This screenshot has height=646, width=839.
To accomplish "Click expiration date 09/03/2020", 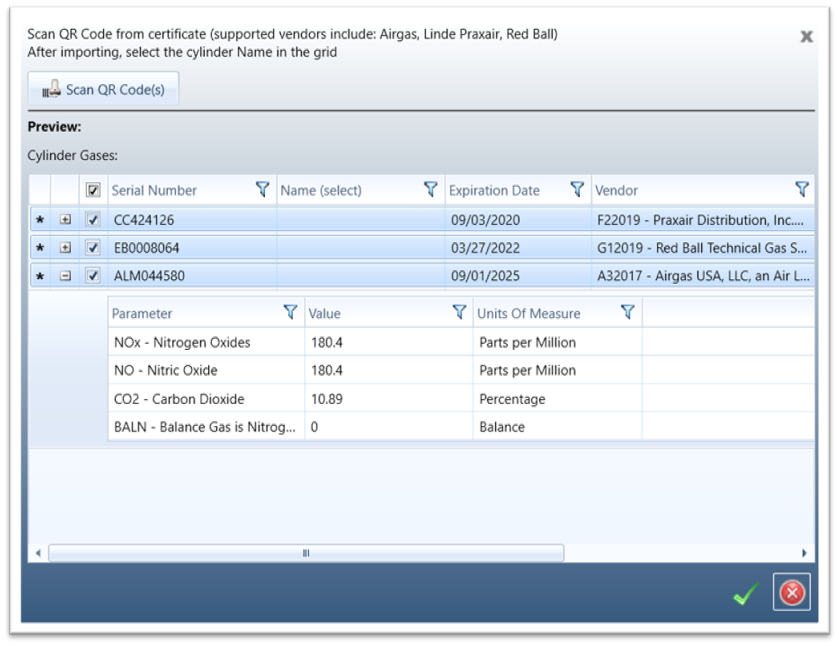I will tap(485, 220).
